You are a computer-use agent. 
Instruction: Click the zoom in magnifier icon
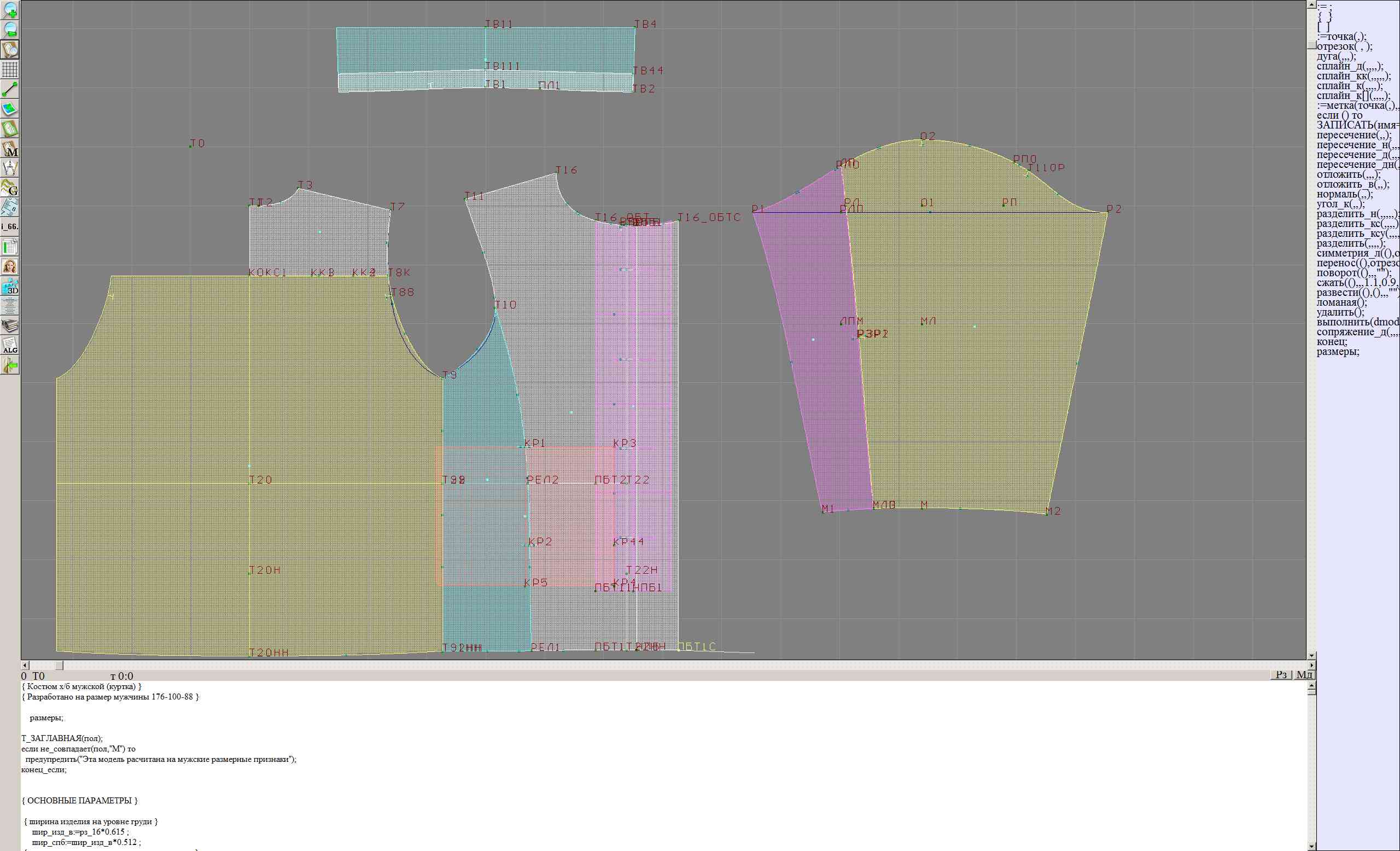10,10
